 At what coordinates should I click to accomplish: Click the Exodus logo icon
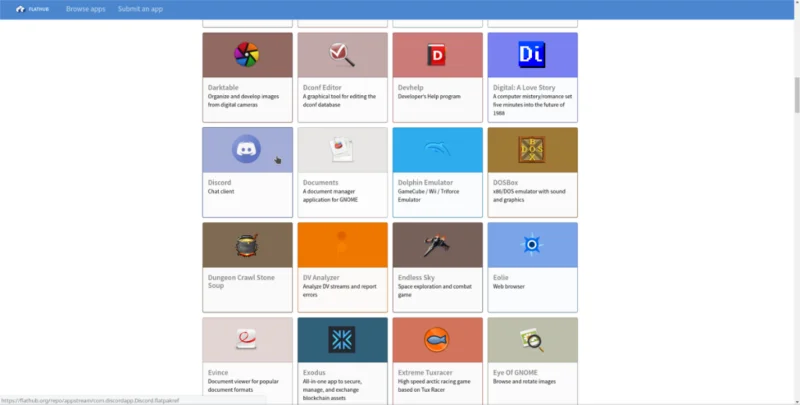click(x=342, y=340)
